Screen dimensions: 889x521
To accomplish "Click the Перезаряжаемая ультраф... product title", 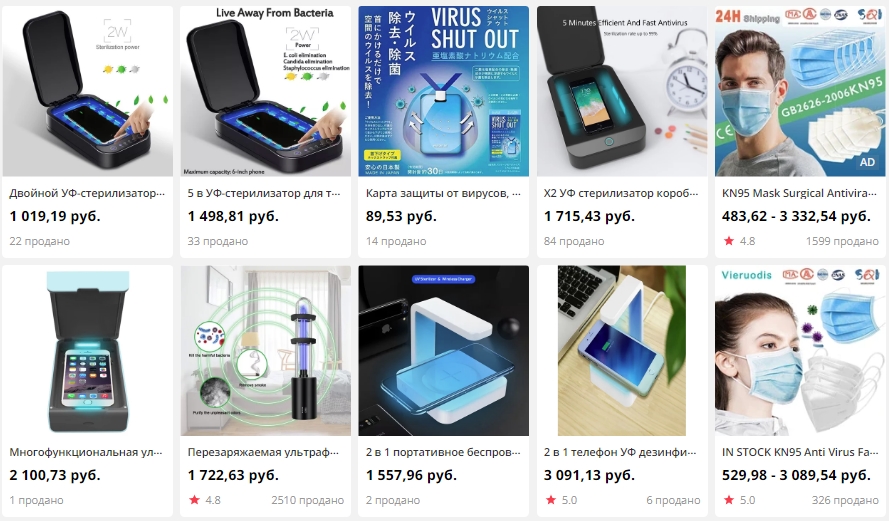I will (264, 452).
